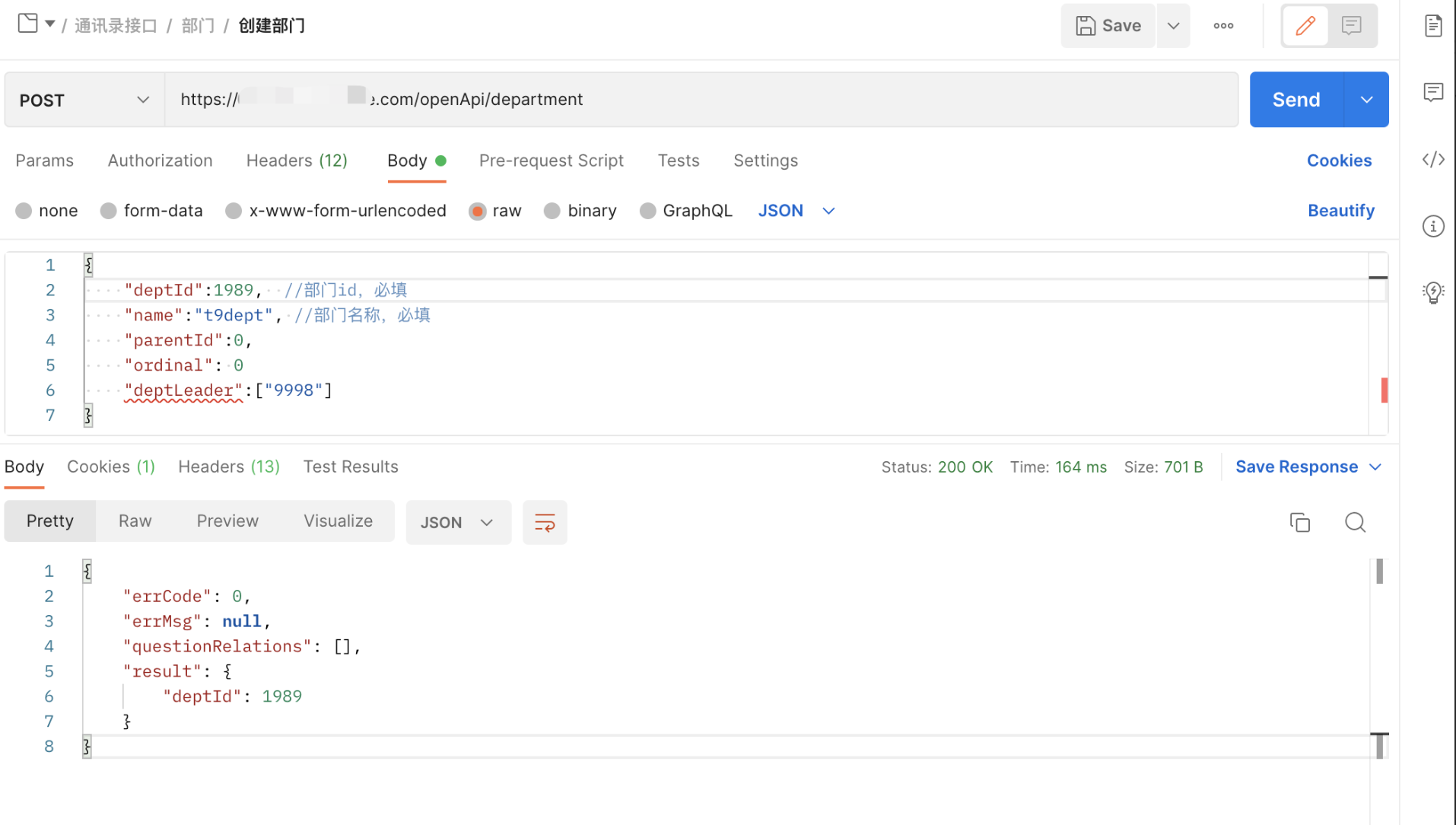Open the Headers (12) request tab
The height and width of the screenshot is (825, 1456).
point(297,161)
